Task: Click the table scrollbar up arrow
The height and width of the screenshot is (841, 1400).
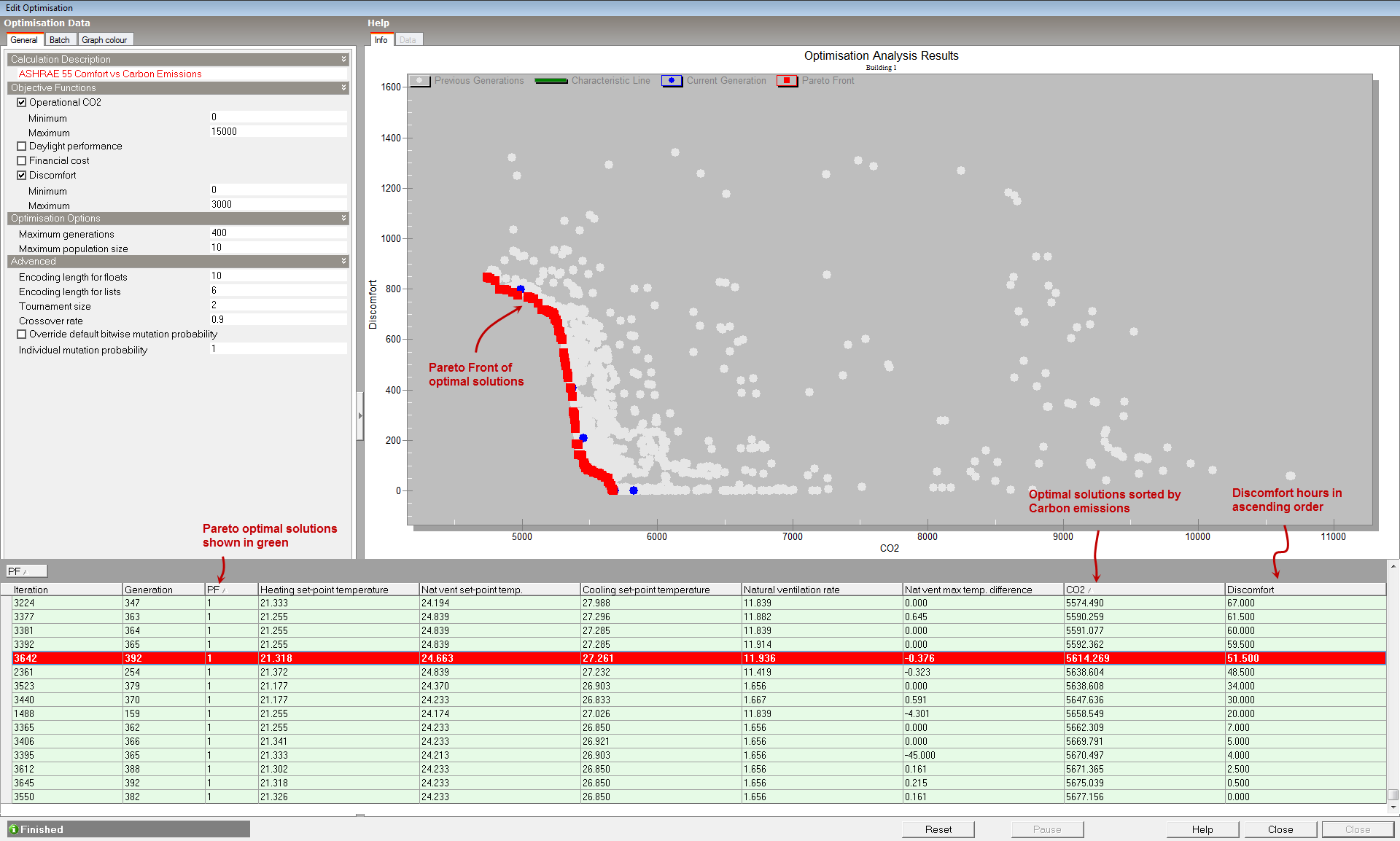Action: (1393, 566)
